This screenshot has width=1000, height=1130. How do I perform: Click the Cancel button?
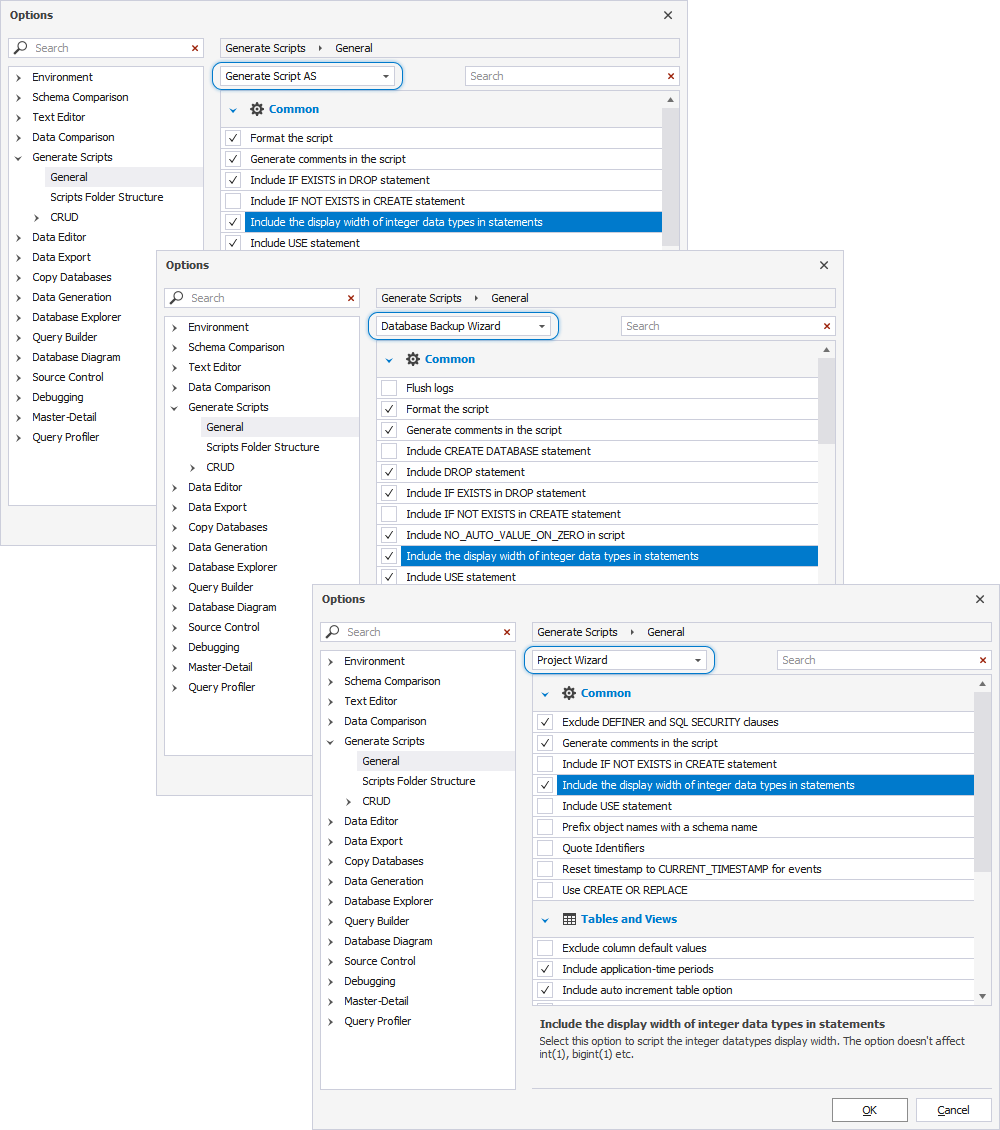[x=953, y=1110]
